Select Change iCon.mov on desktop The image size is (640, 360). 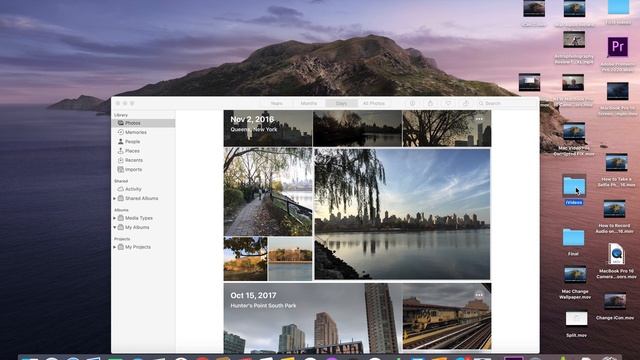pyautogui.click(x=615, y=307)
